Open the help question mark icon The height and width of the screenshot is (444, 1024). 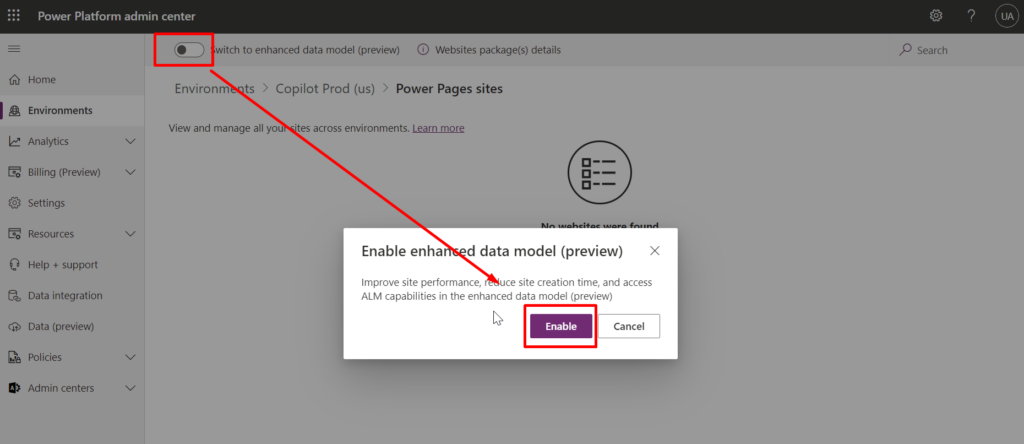pyautogui.click(x=971, y=16)
